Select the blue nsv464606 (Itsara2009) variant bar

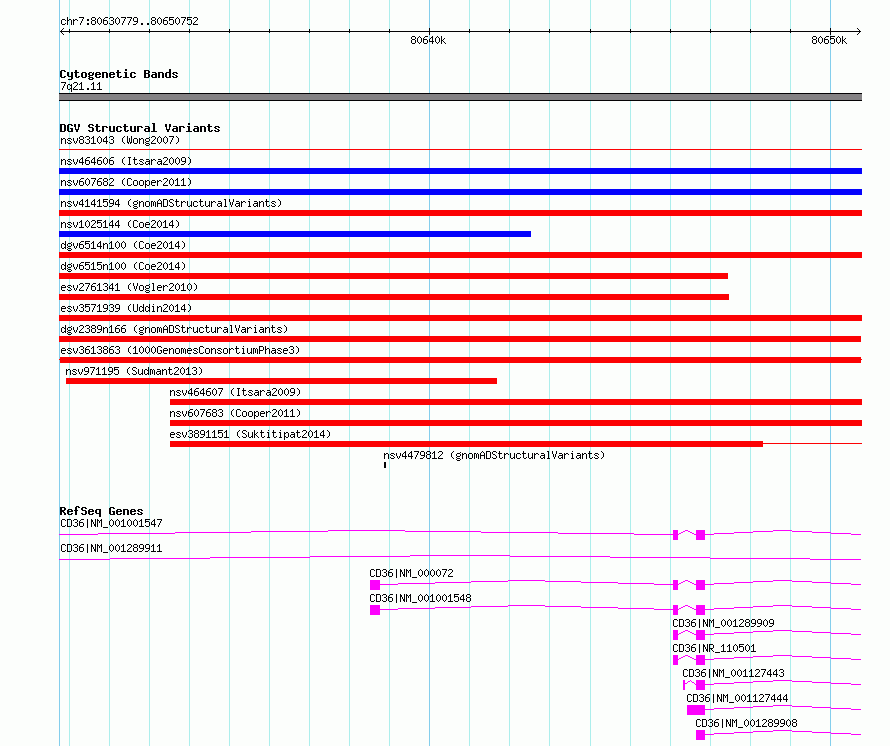click(x=460, y=171)
